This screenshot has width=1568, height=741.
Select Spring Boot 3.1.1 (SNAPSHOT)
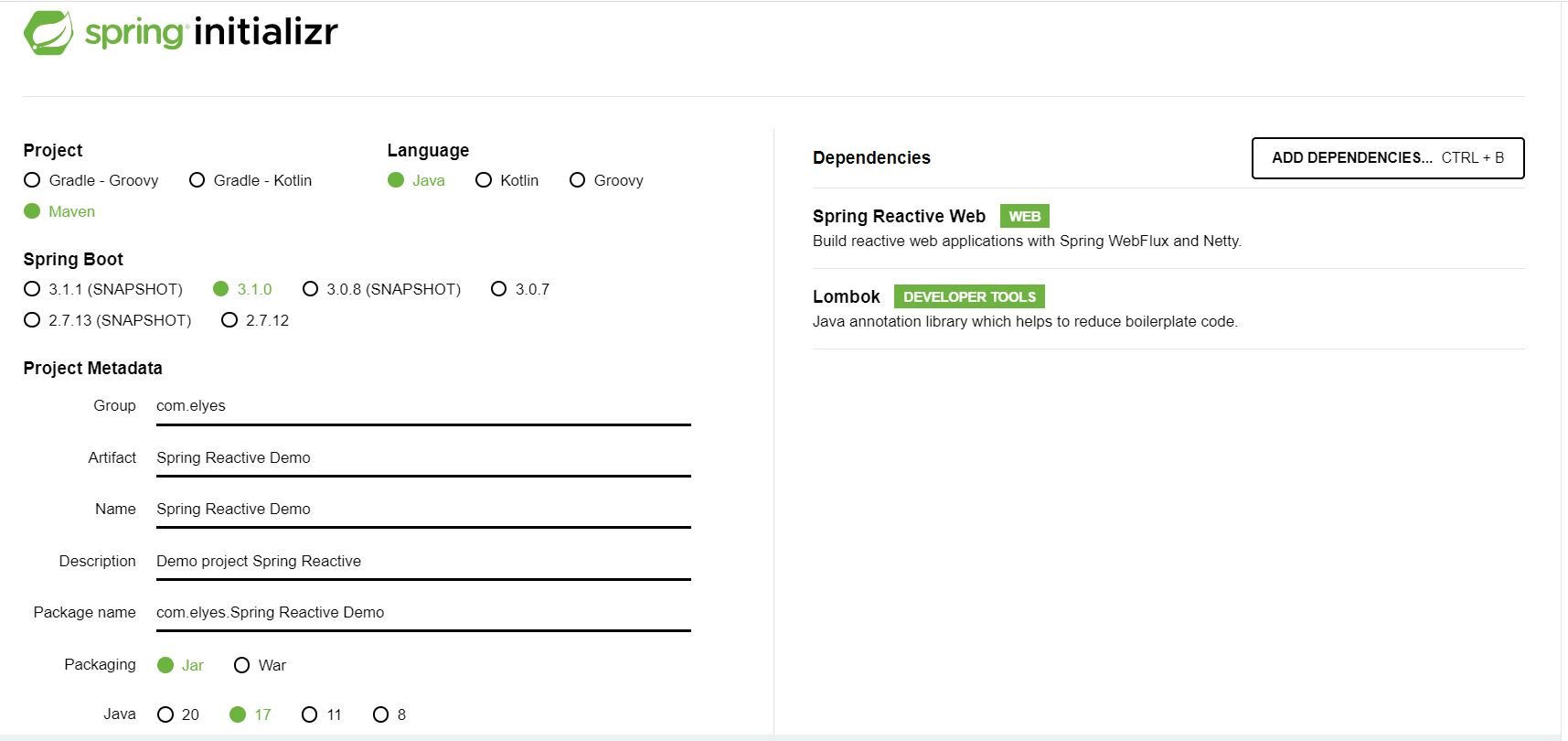pyautogui.click(x=103, y=289)
